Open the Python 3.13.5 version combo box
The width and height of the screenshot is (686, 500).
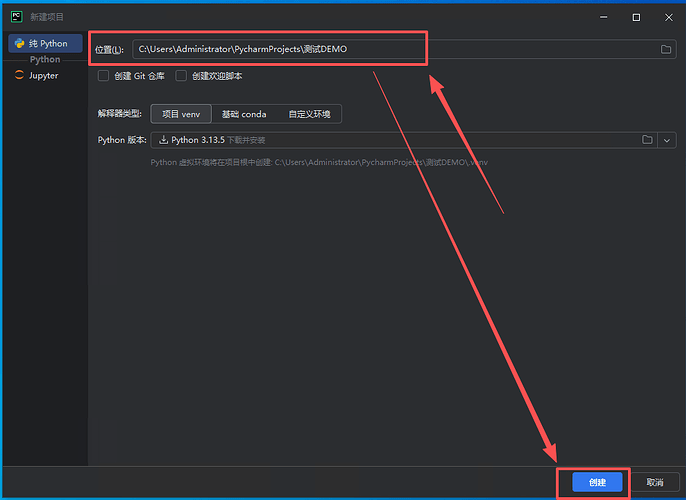pos(400,140)
